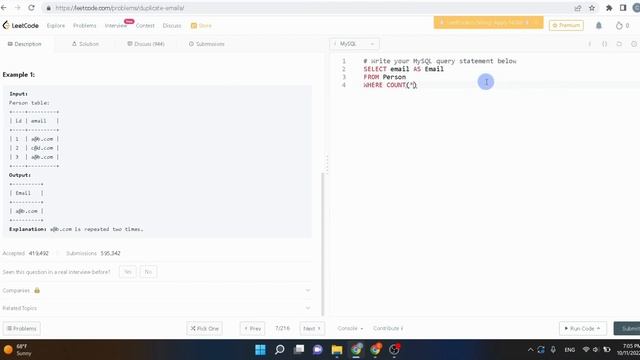Switch to the Solution tab
This screenshot has width=640, height=360.
pyautogui.click(x=85, y=44)
